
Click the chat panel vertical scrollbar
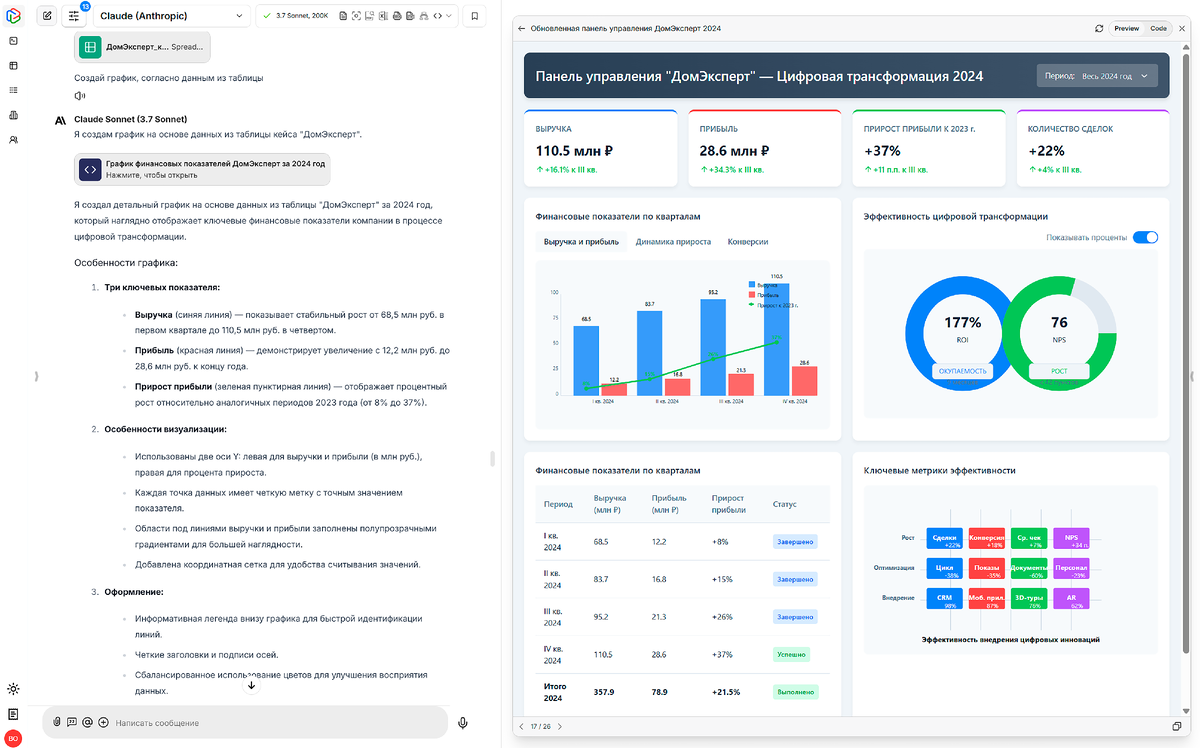click(x=491, y=459)
